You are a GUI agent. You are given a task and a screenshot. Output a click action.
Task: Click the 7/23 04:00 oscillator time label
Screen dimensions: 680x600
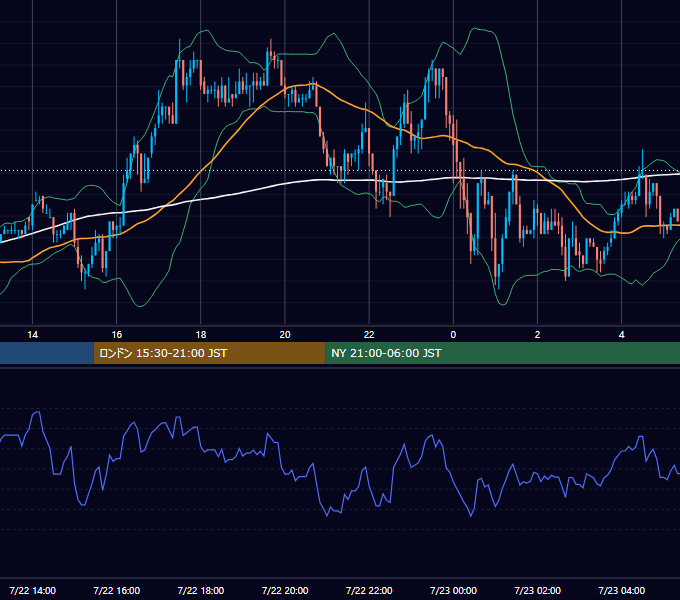621,590
